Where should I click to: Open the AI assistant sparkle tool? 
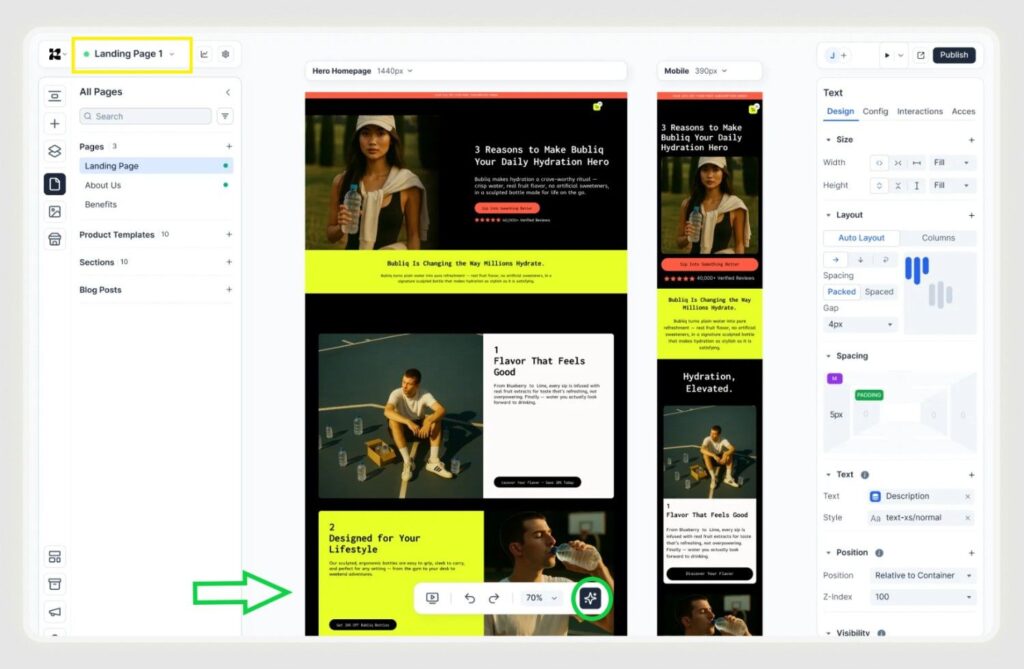click(590, 597)
